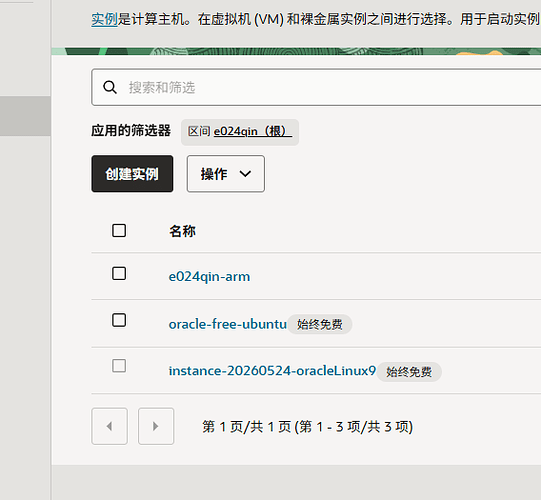This screenshot has height=500, width=541.
Task: Click the search magnifier icon
Action: tap(110, 87)
